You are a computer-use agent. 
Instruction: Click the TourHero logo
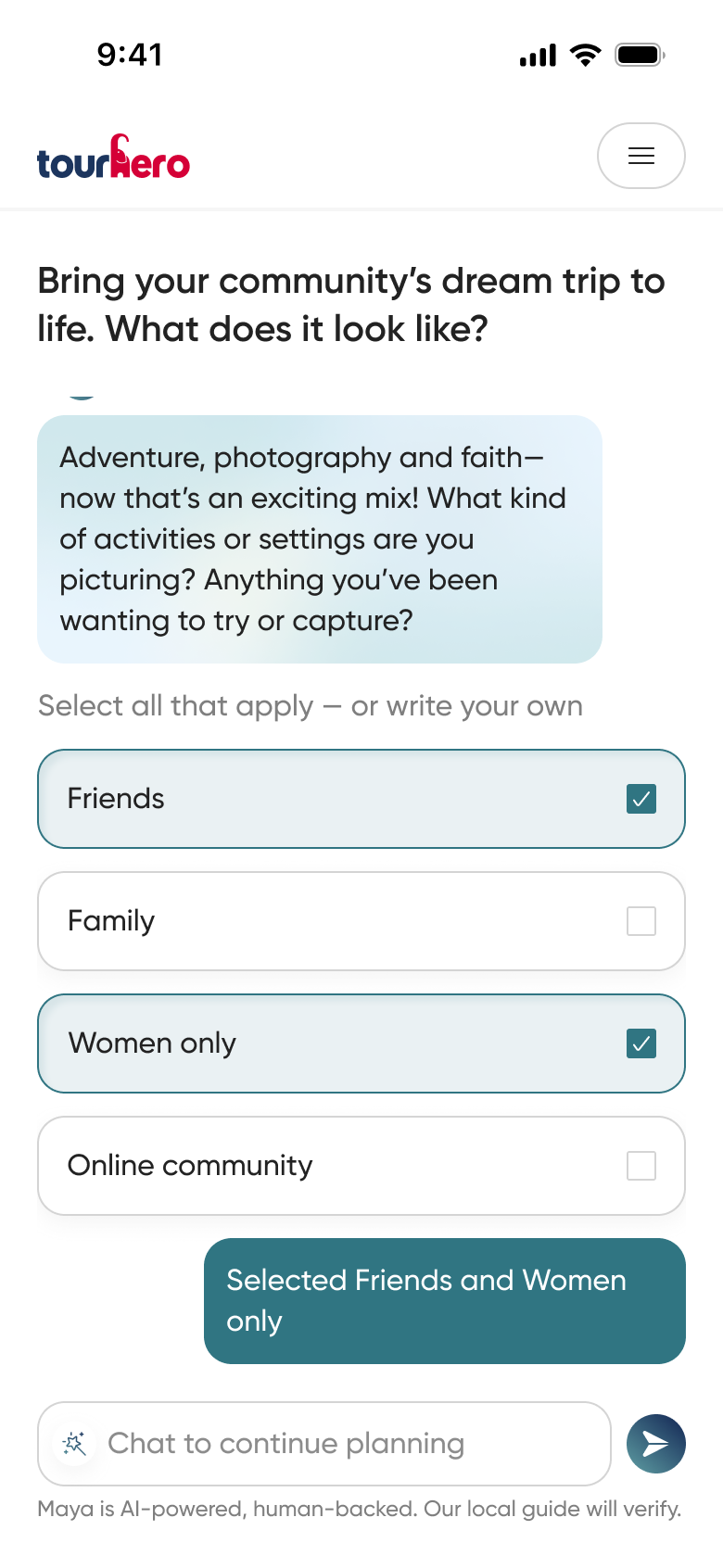pos(113,157)
